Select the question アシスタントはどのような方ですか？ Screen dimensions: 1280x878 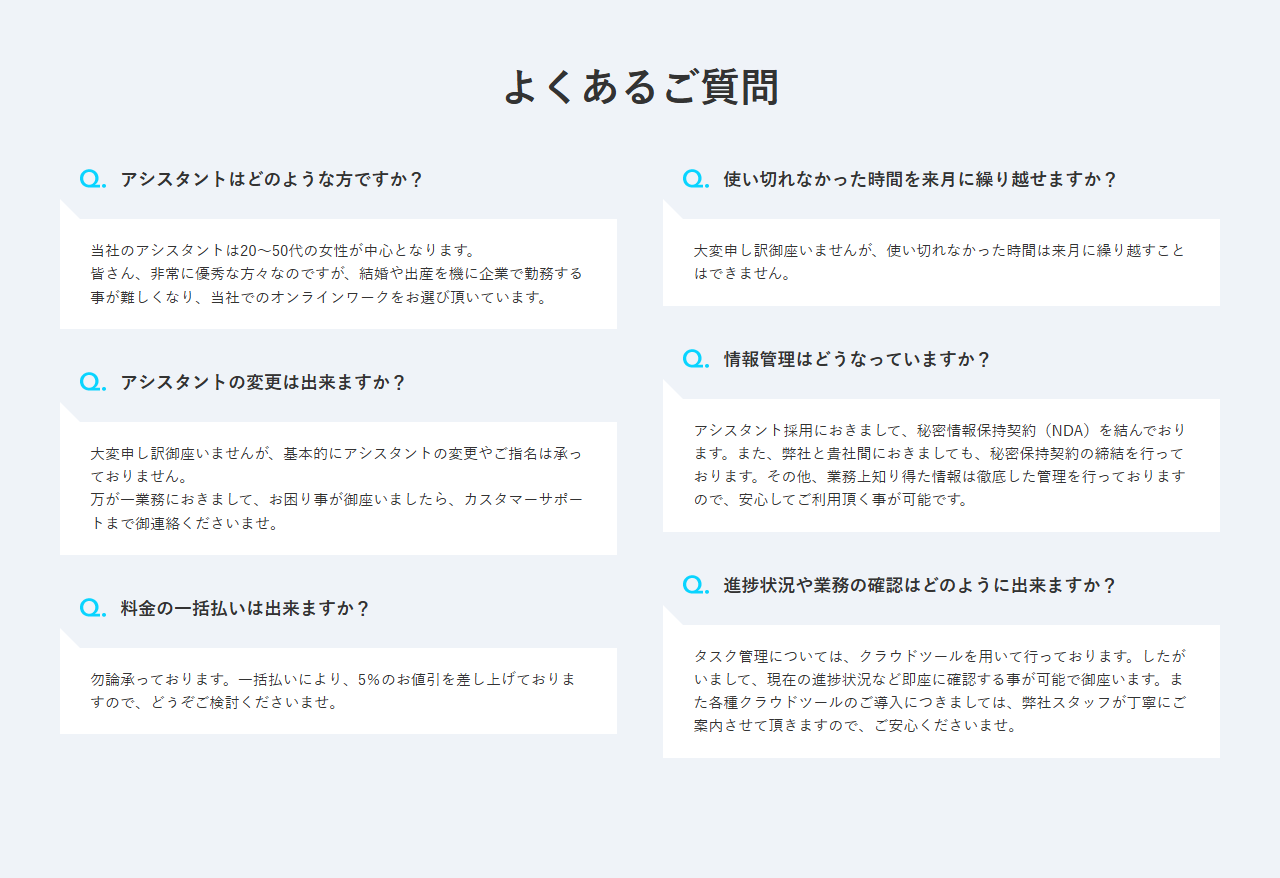point(272,180)
